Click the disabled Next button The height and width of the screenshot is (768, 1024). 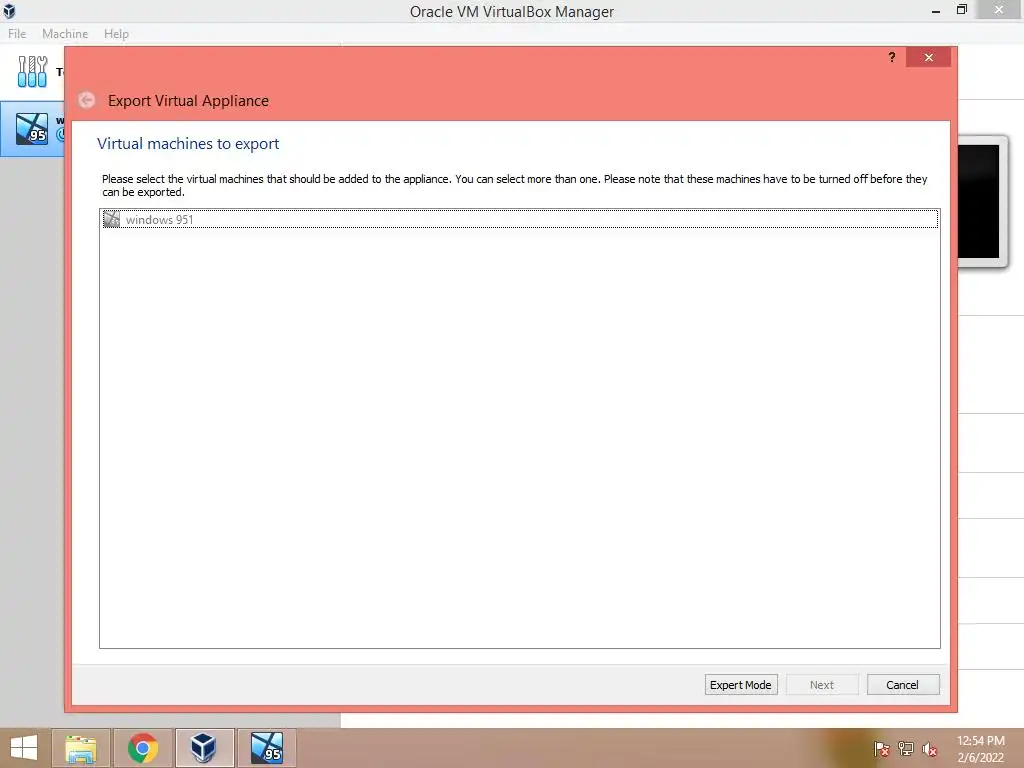click(x=822, y=684)
